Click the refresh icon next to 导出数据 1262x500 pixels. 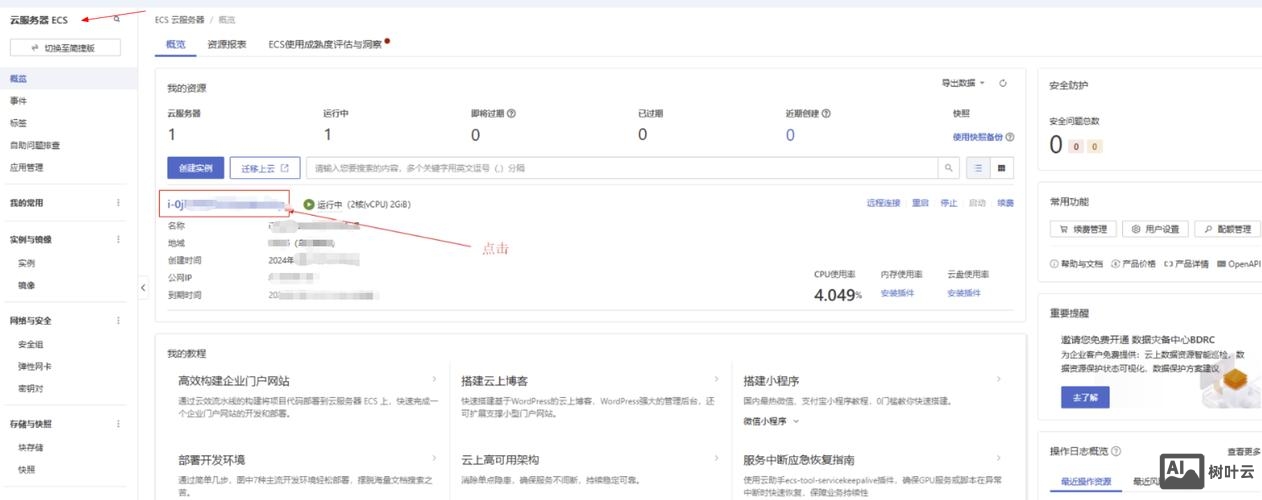click(1003, 83)
